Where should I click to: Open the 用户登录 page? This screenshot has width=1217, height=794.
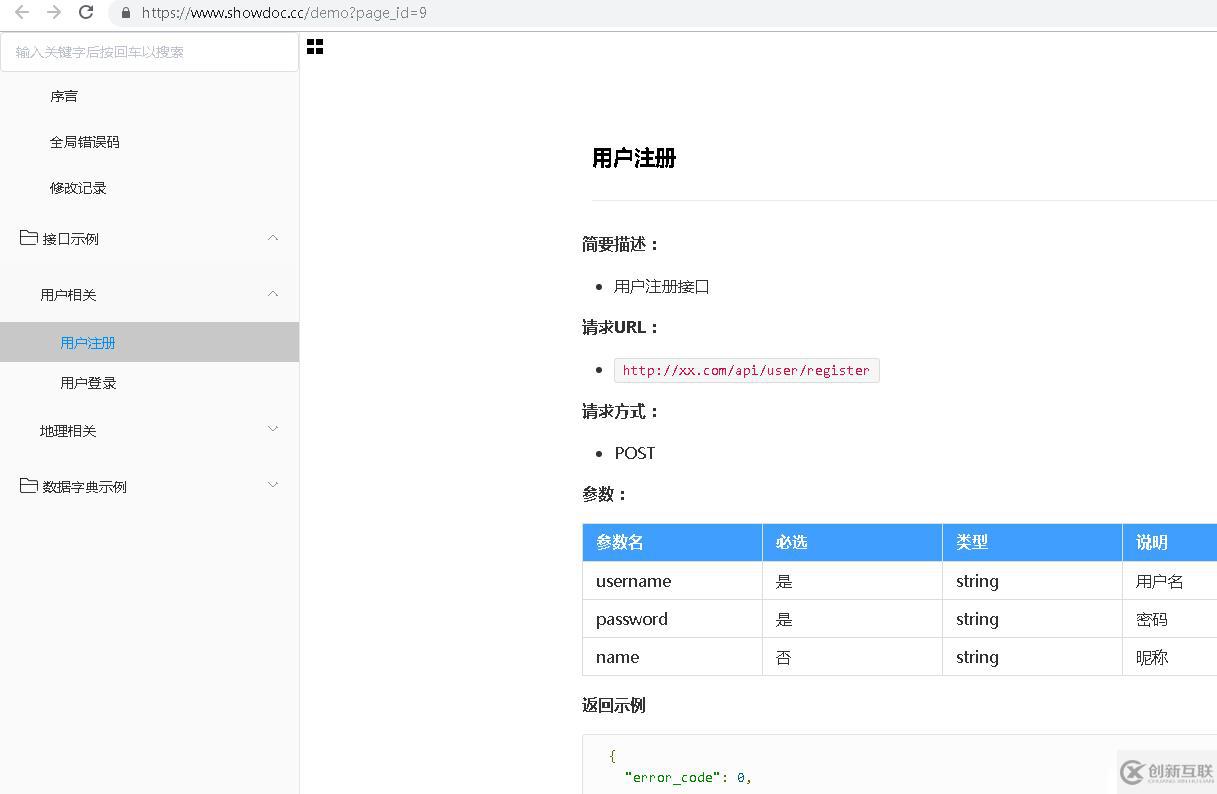[x=88, y=383]
